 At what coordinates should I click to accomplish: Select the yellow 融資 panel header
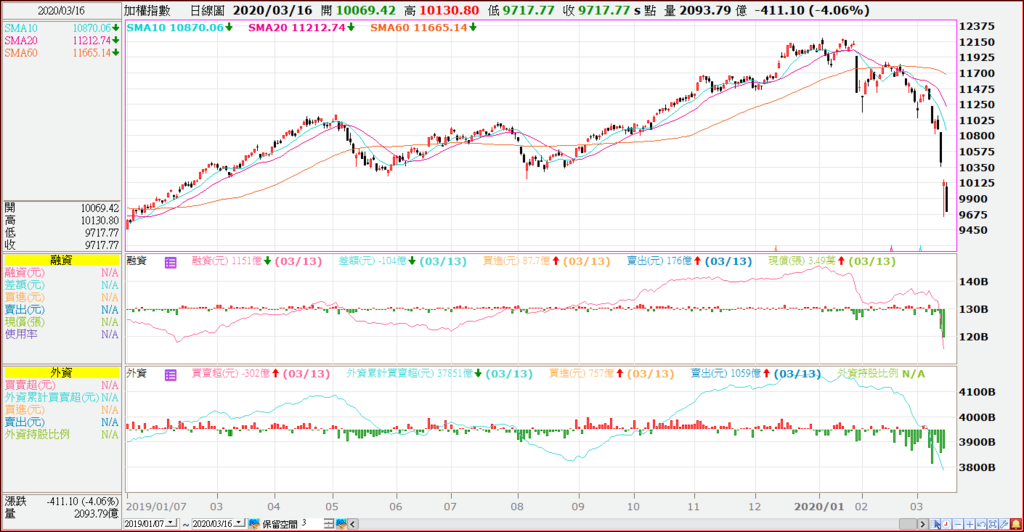coord(61,260)
